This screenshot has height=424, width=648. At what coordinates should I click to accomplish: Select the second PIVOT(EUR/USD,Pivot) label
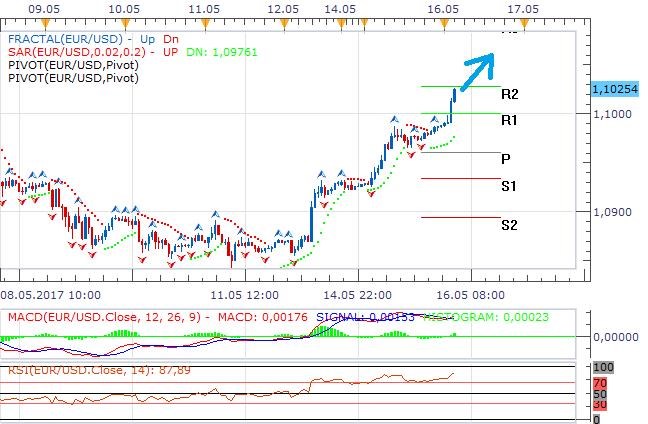pyautogui.click(x=72, y=77)
